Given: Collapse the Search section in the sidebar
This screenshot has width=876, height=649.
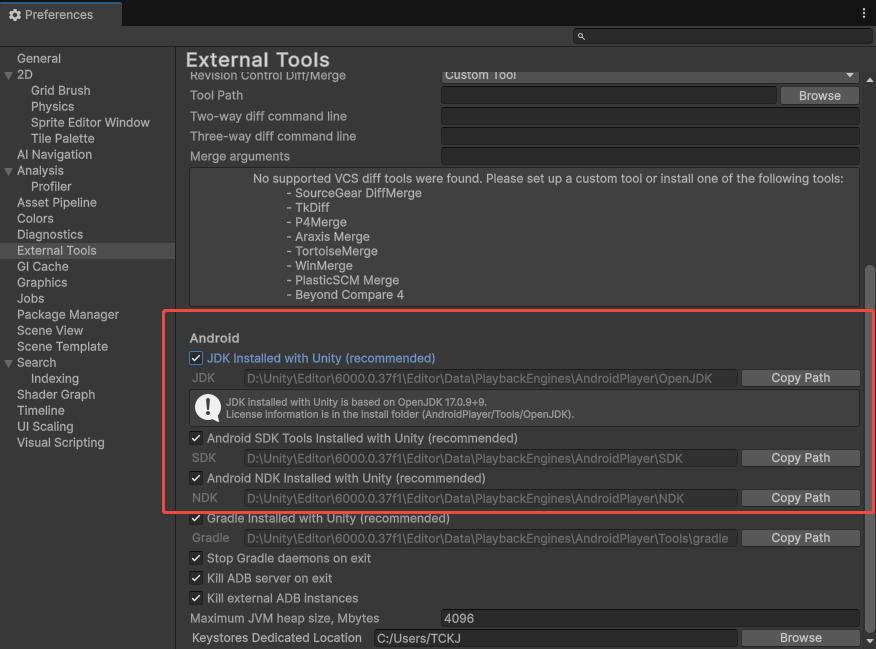Looking at the screenshot, I should pos(10,362).
